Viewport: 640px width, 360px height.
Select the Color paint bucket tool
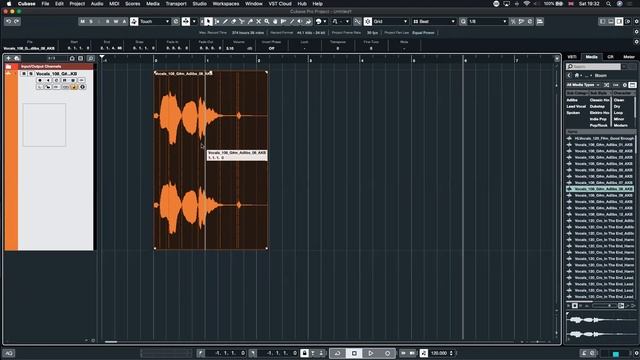309,21
